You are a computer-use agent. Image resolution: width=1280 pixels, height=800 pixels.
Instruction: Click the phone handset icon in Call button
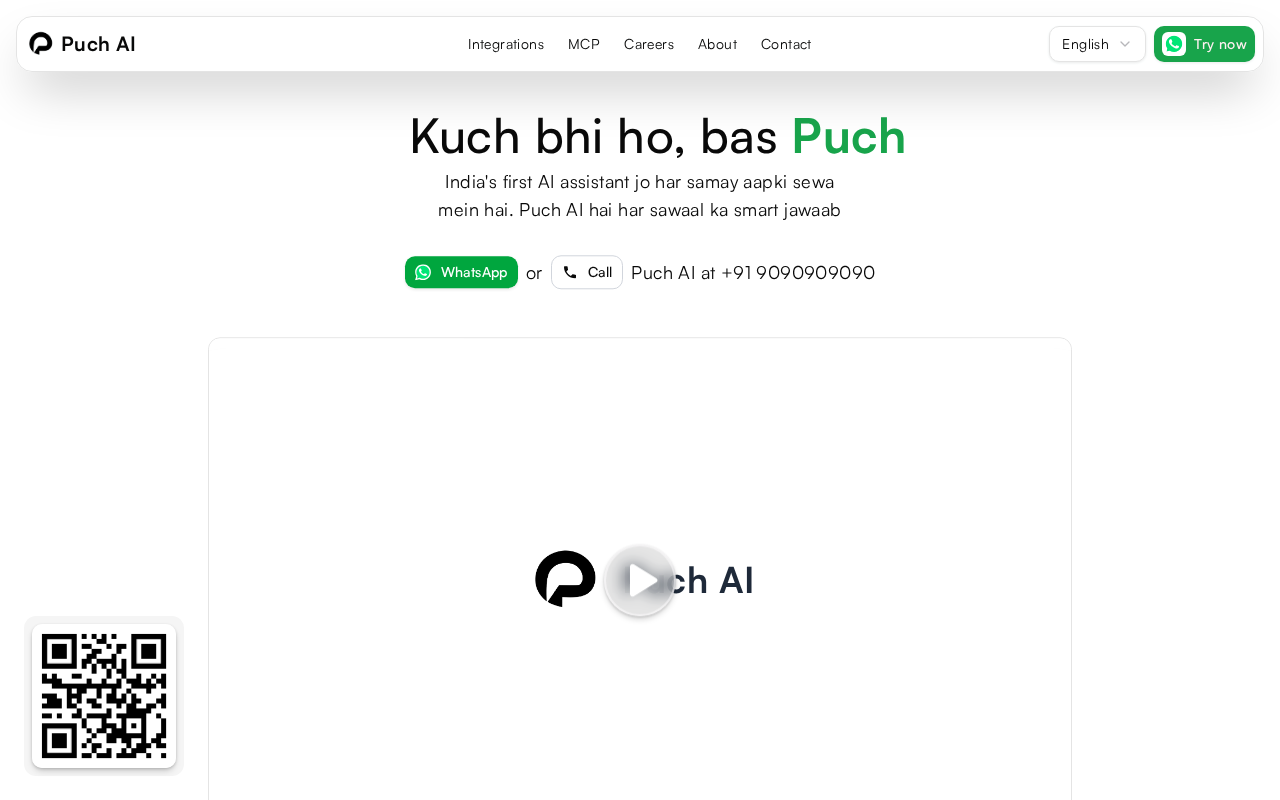point(570,272)
